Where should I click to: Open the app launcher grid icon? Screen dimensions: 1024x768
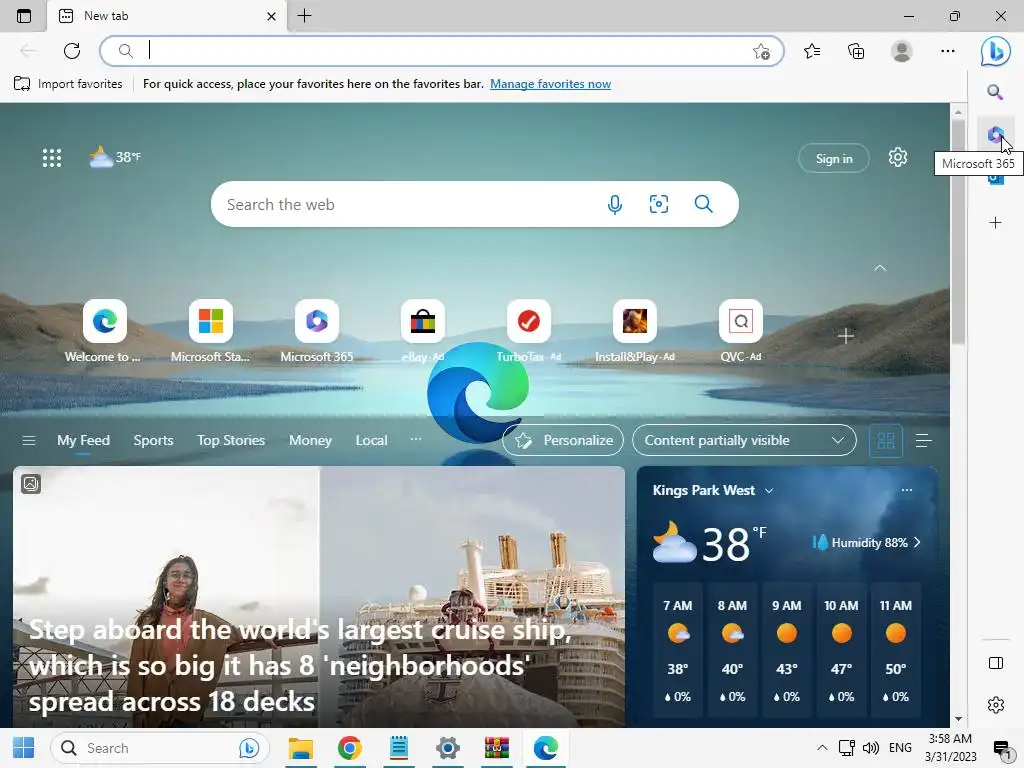pyautogui.click(x=52, y=157)
